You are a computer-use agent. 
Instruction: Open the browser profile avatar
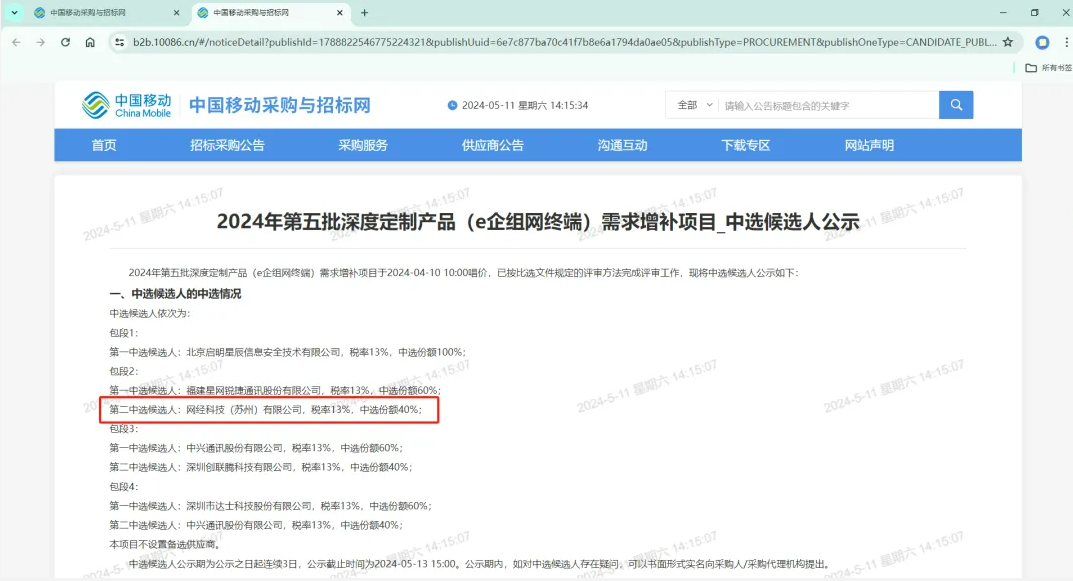1041,42
